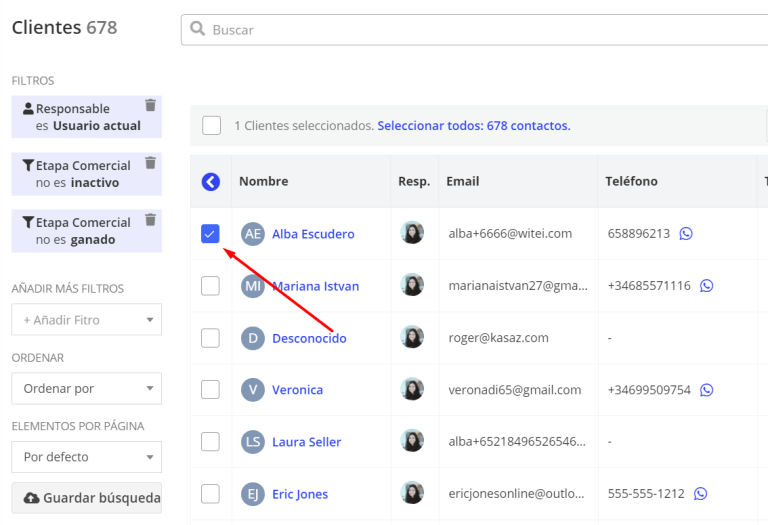Click the Buscar search field
The height and width of the screenshot is (525, 768).
474,30
